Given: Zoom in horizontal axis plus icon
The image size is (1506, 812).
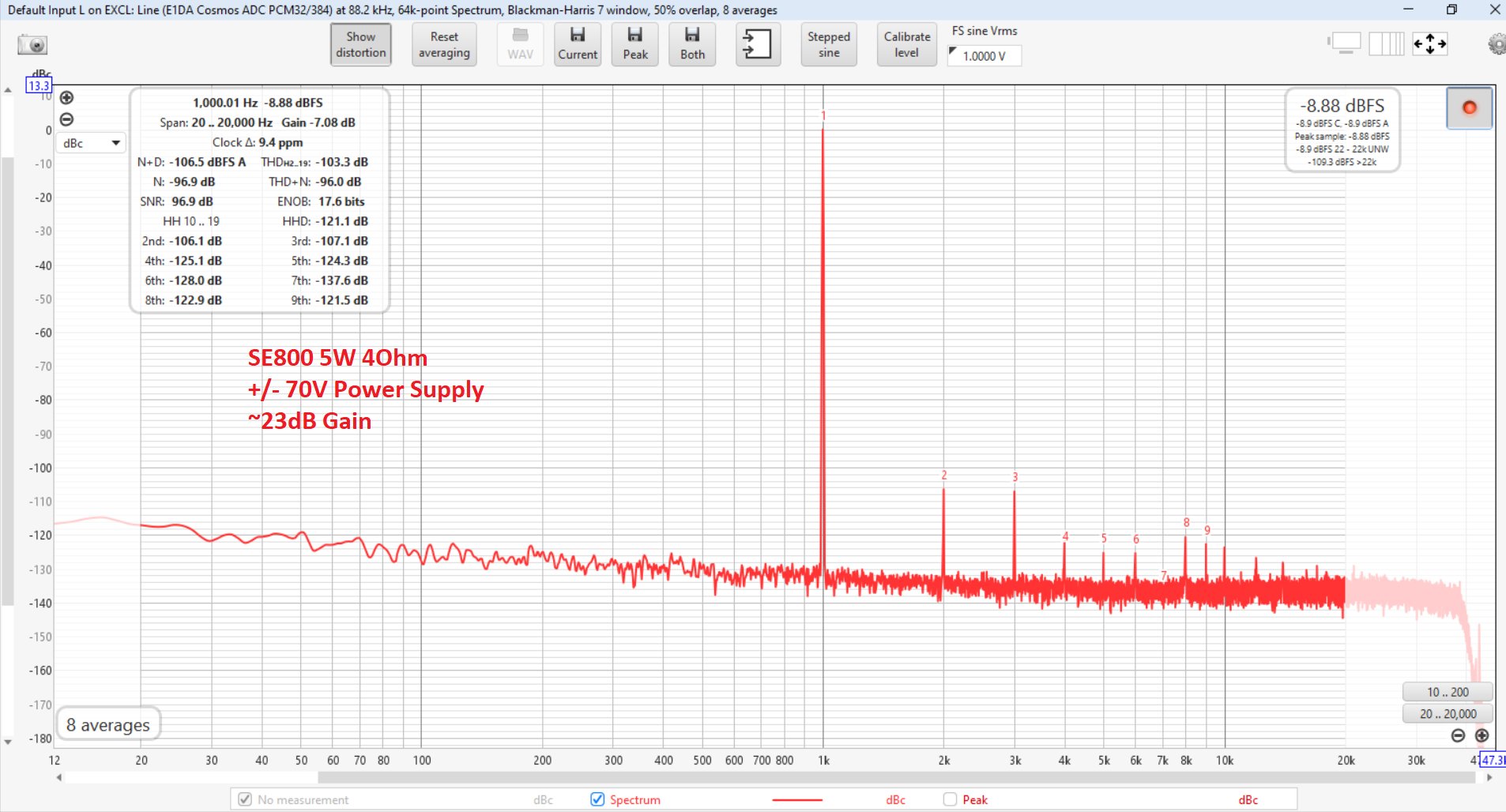Looking at the screenshot, I should [1482, 735].
